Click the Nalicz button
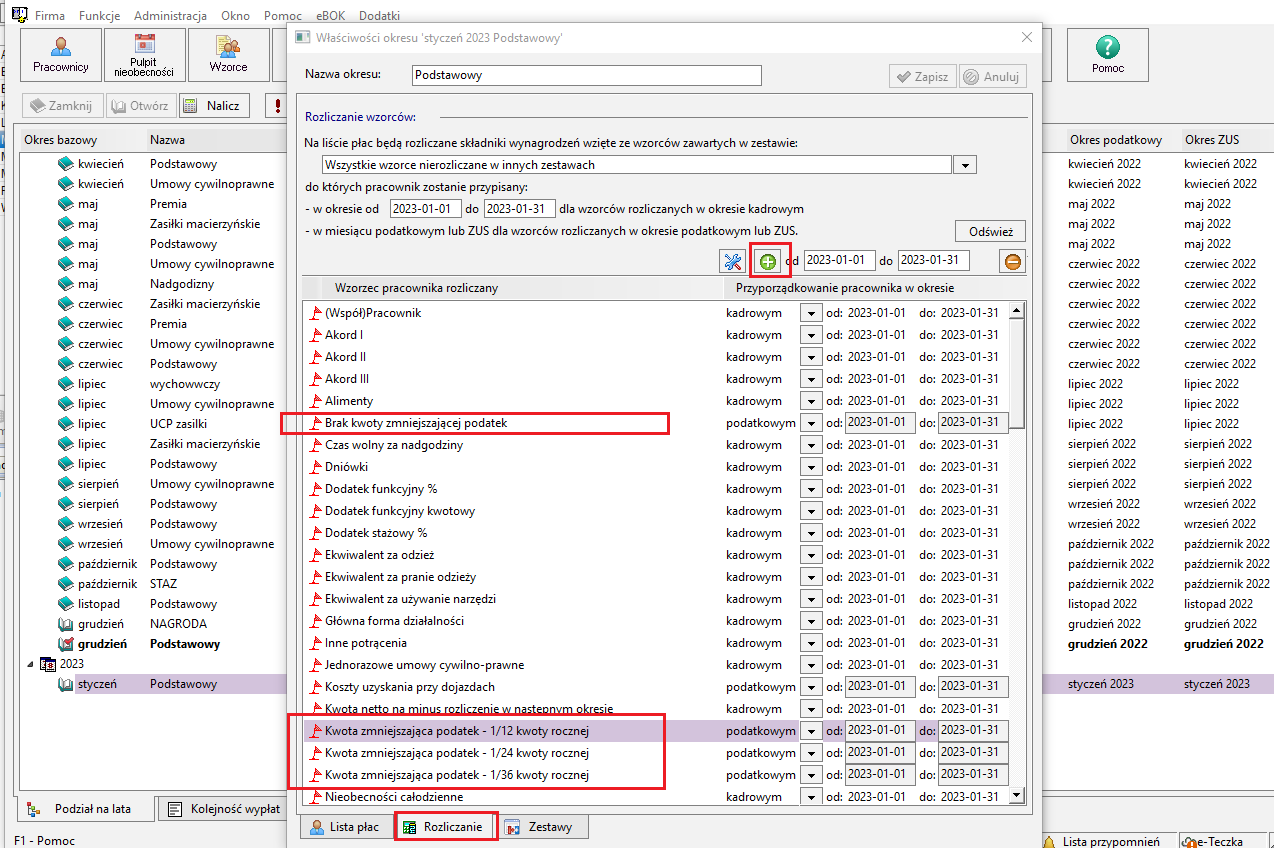The height and width of the screenshot is (851, 1274). [214, 105]
